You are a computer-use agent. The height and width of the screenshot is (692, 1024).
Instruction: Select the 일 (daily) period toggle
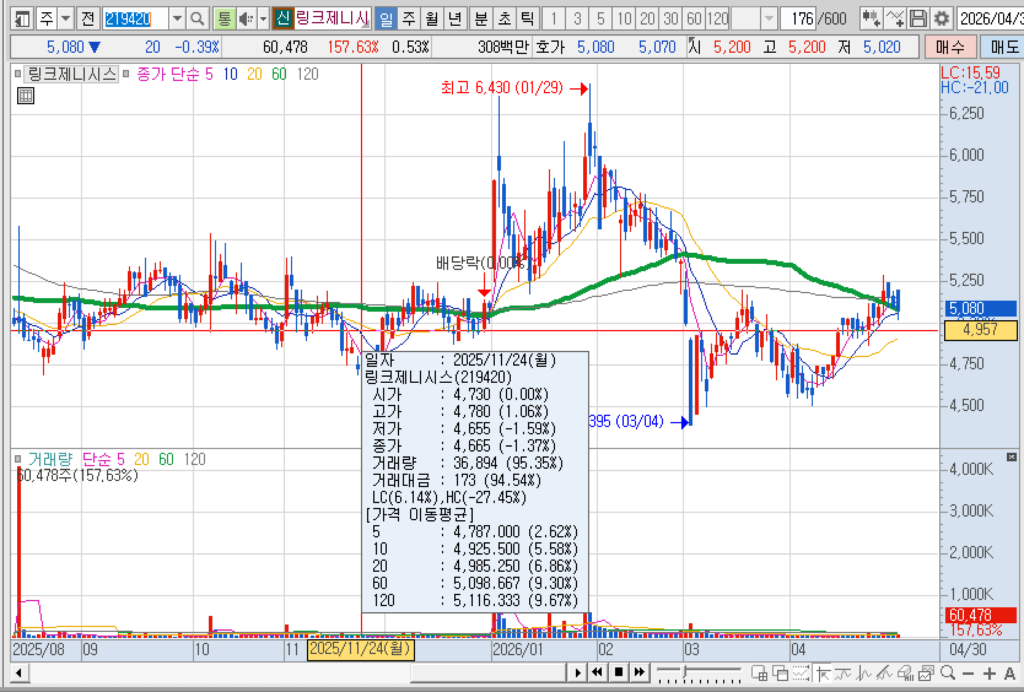[386, 18]
